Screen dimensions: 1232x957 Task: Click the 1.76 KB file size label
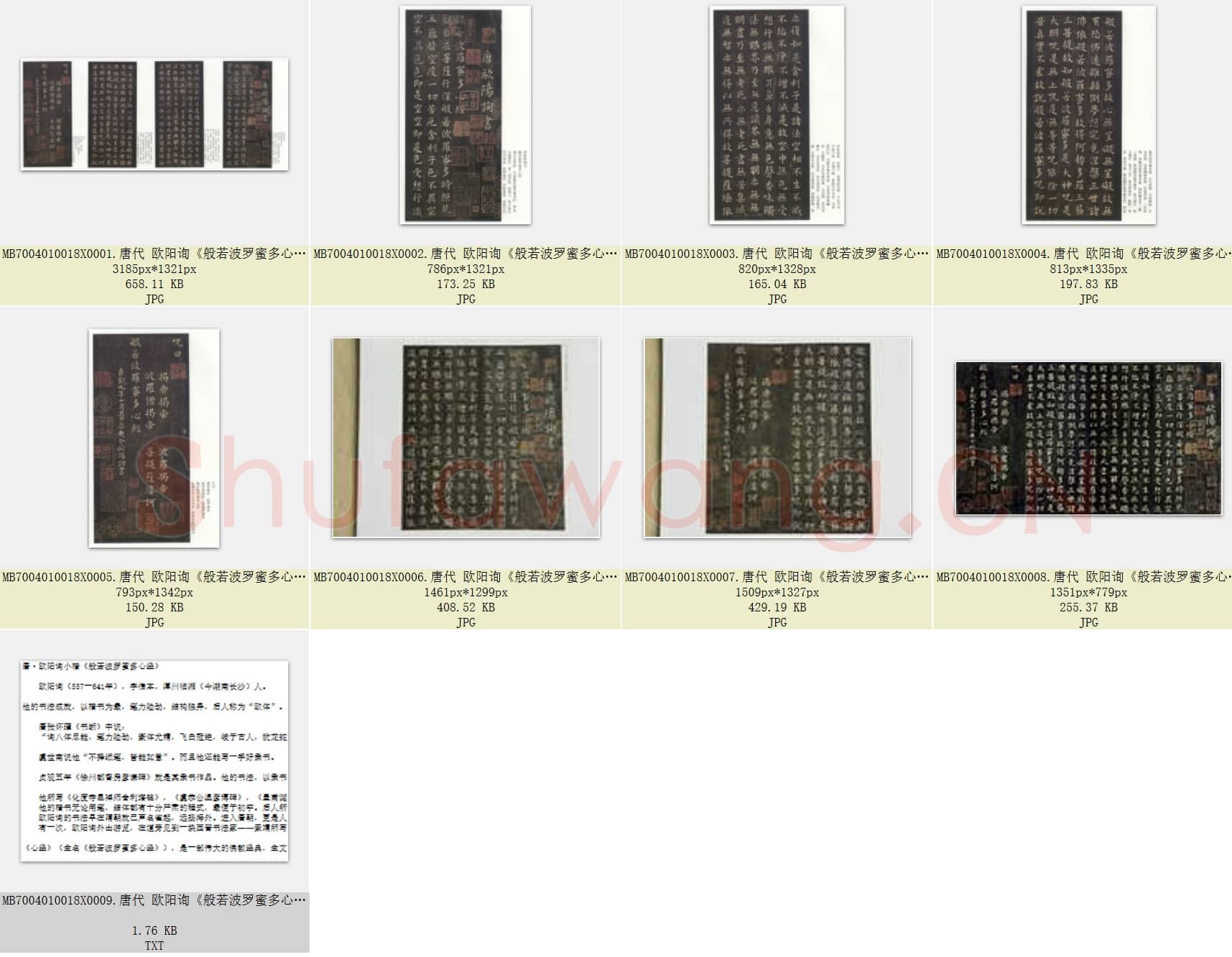(154, 930)
